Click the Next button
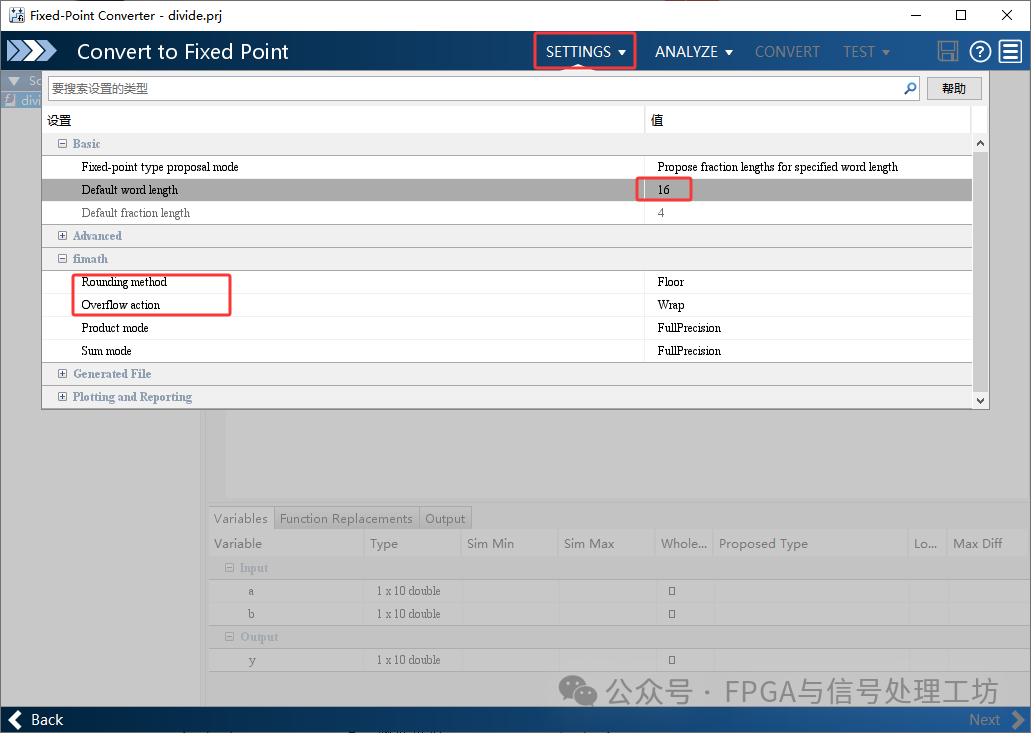The image size is (1031, 733). (996, 720)
